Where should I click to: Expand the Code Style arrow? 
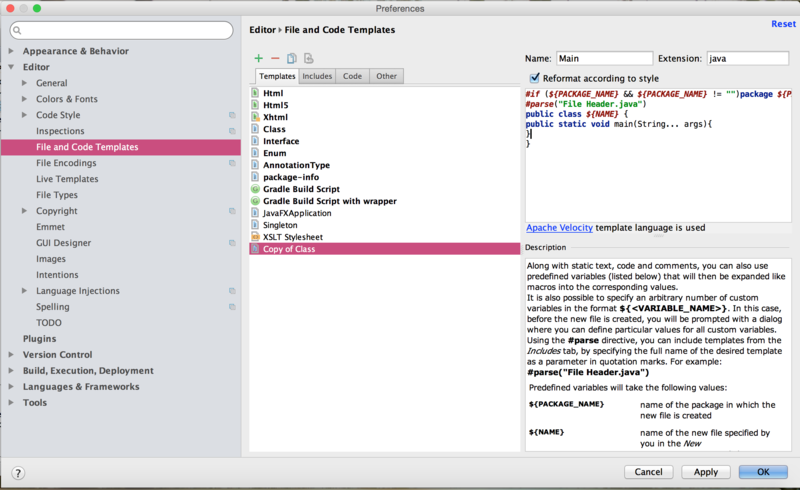(24, 115)
